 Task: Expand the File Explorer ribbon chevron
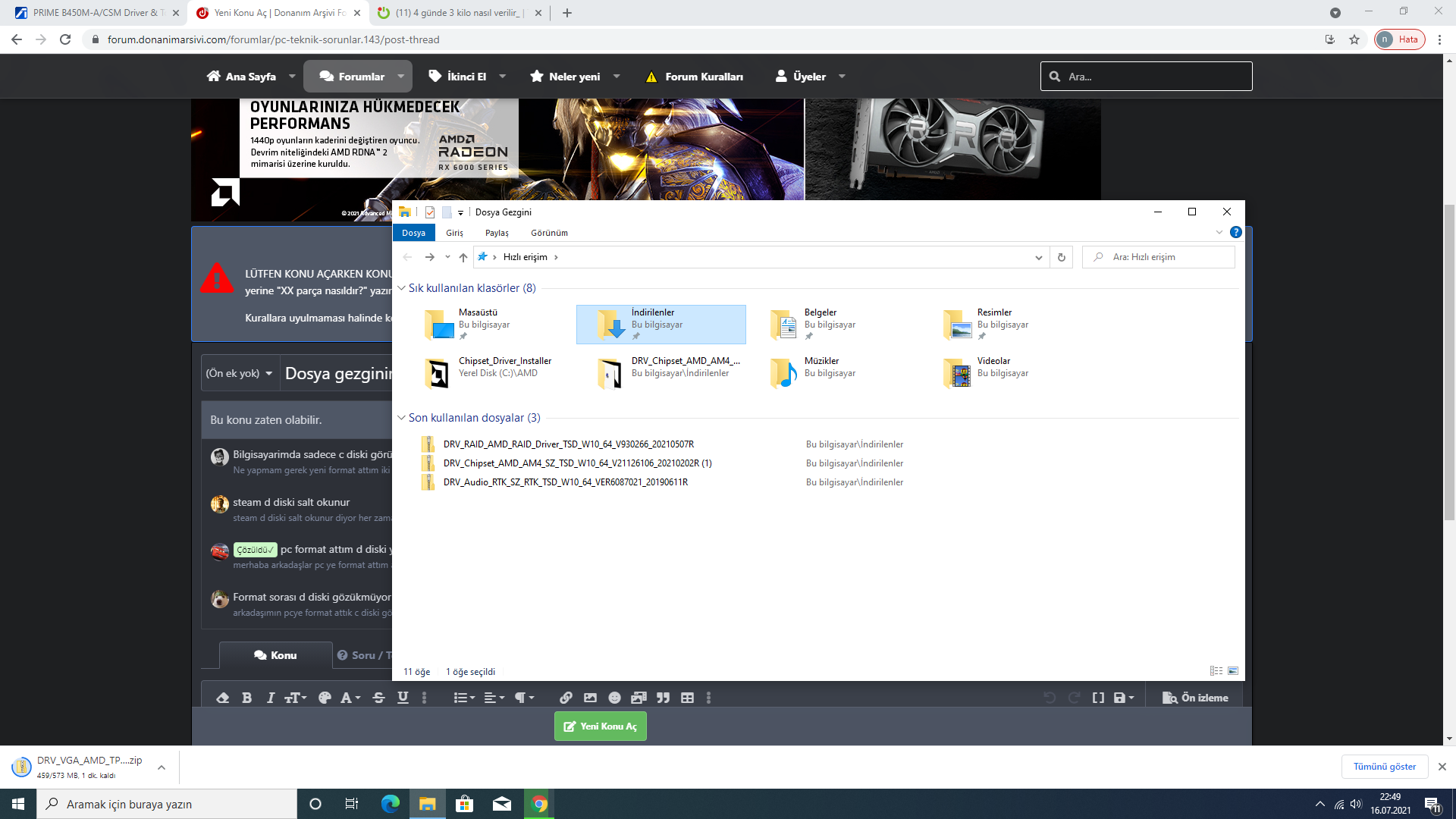[1219, 232]
